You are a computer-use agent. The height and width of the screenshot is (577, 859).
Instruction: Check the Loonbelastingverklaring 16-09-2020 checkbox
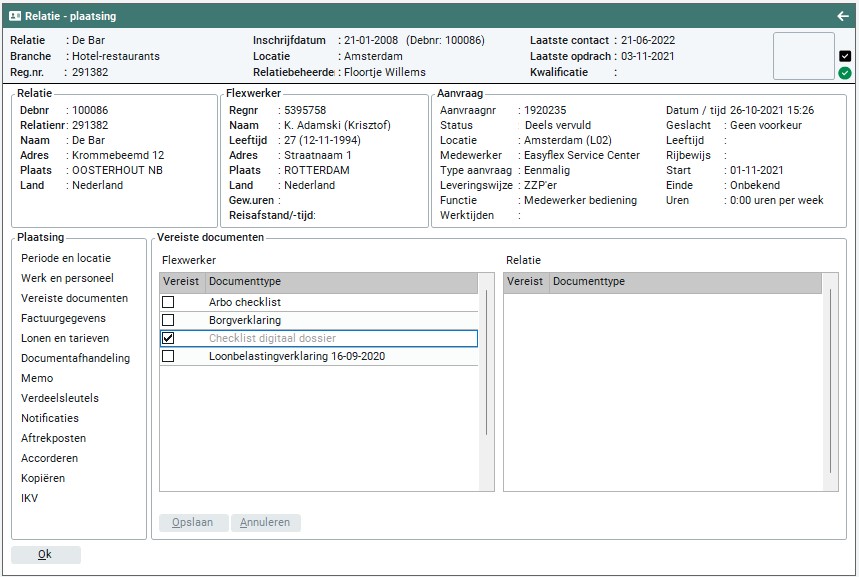pos(168,356)
